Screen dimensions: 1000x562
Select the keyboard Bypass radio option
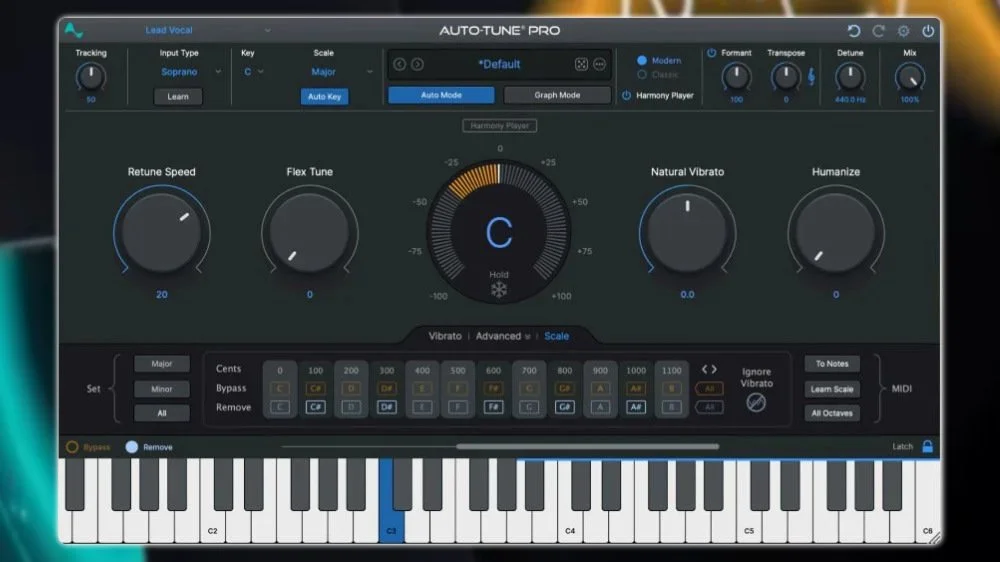pos(72,447)
